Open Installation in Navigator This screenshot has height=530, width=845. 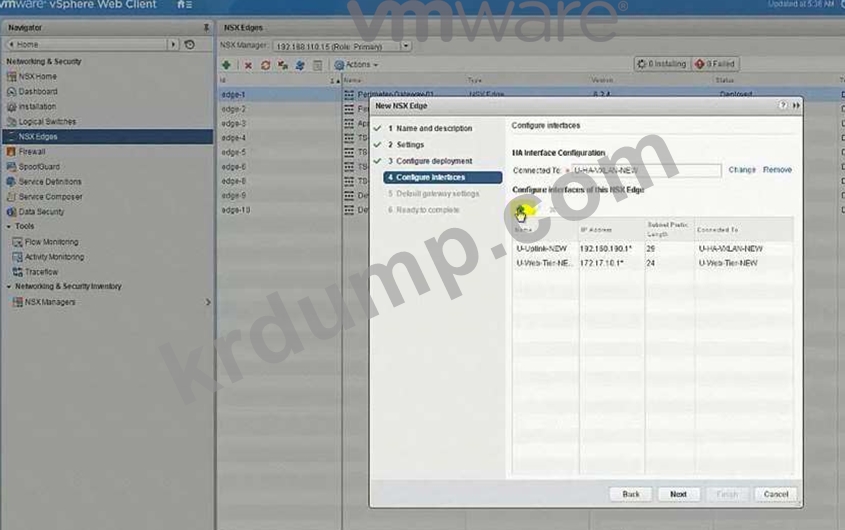tap(37, 107)
